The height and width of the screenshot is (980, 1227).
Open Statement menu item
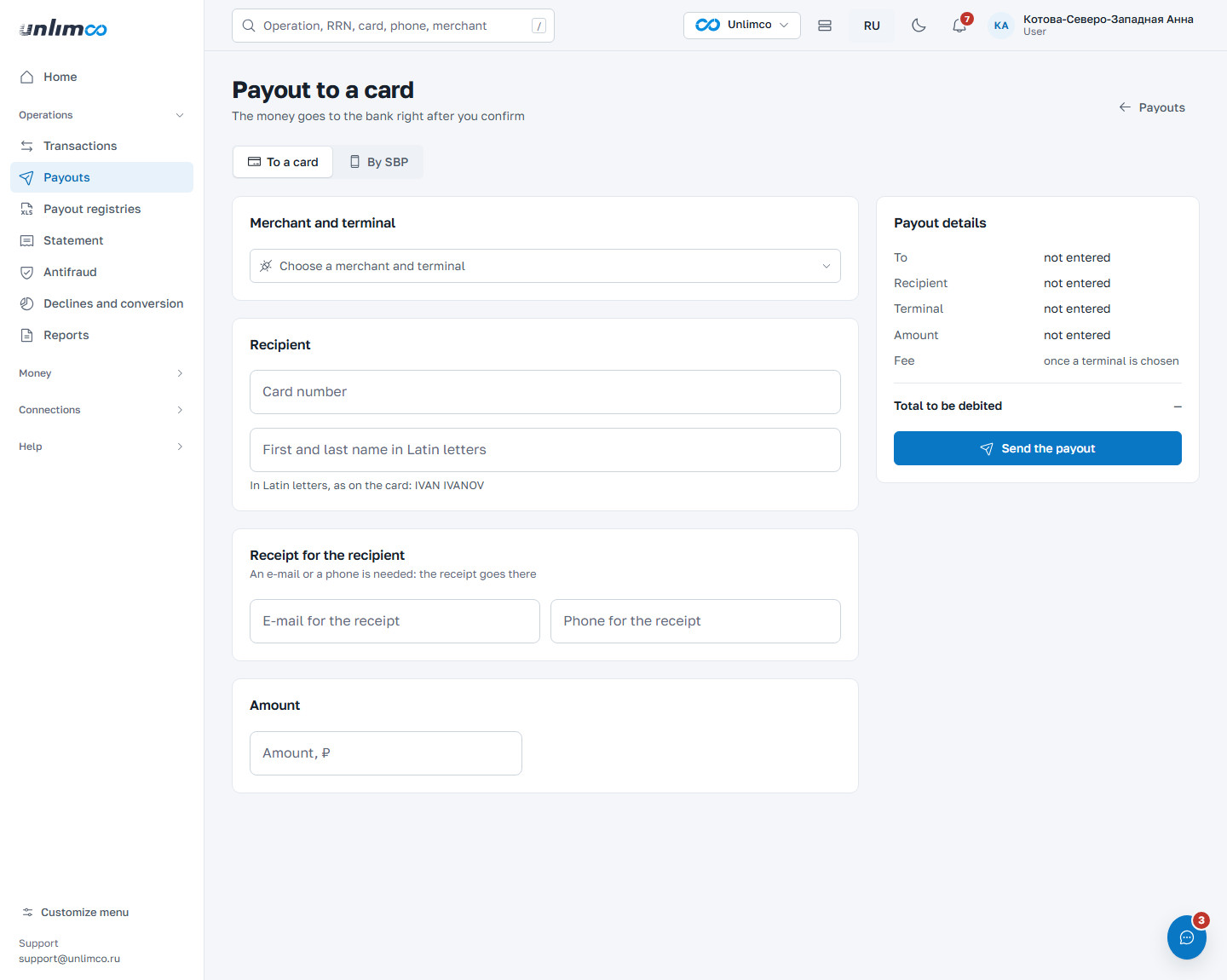click(101, 240)
